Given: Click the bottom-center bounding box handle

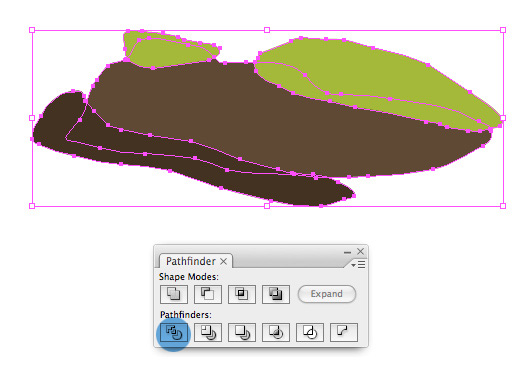Looking at the screenshot, I should tap(267, 206).
